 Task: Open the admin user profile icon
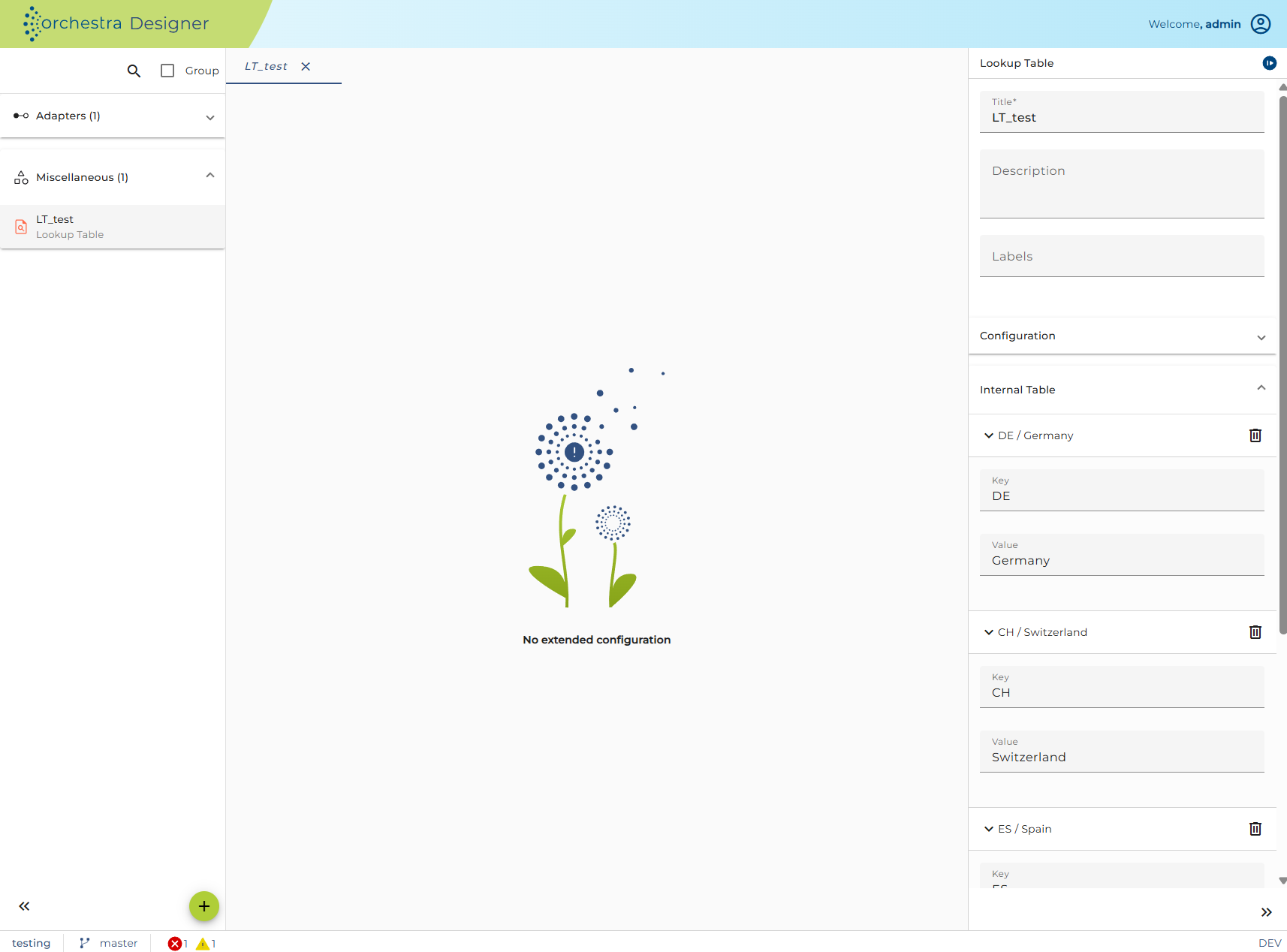[1261, 24]
